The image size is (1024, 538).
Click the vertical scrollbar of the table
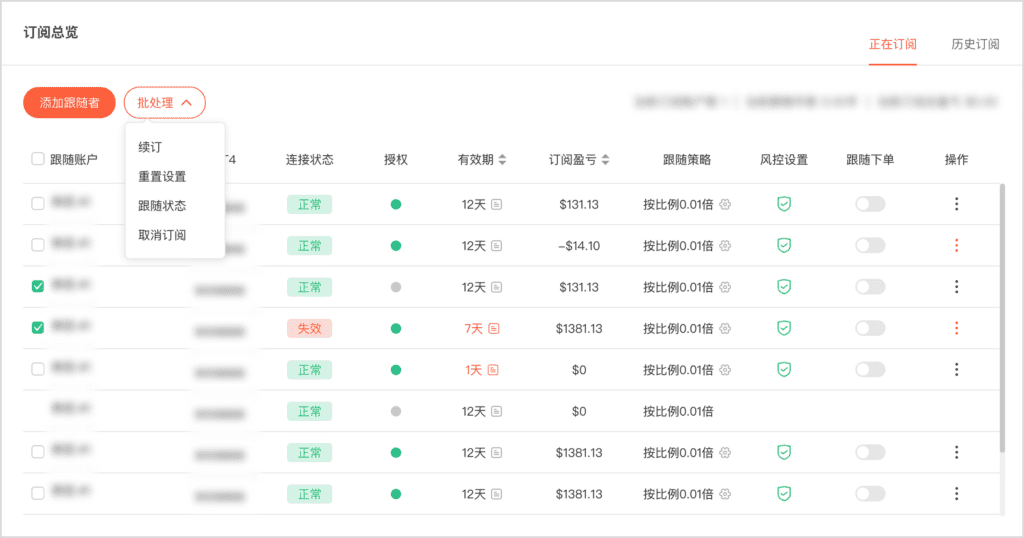click(1002, 320)
